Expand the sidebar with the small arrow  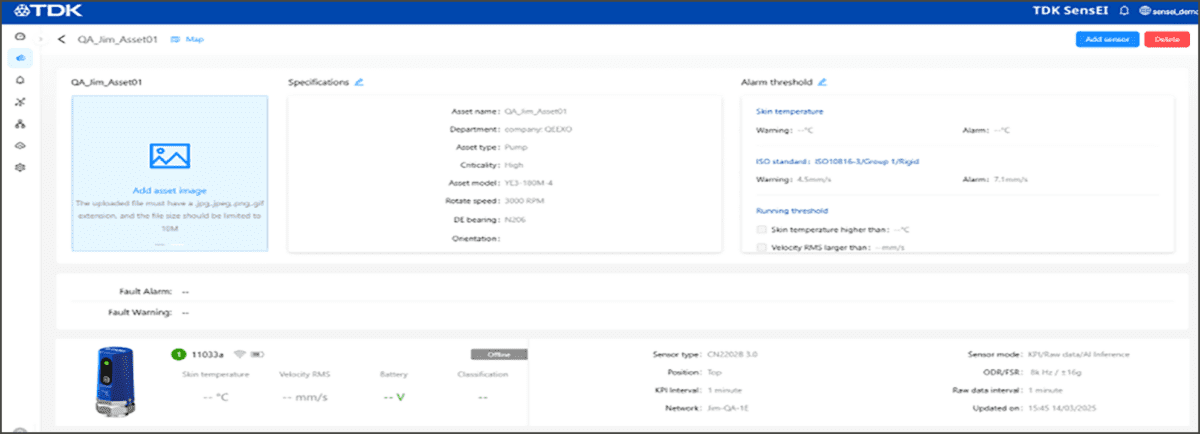41,39
